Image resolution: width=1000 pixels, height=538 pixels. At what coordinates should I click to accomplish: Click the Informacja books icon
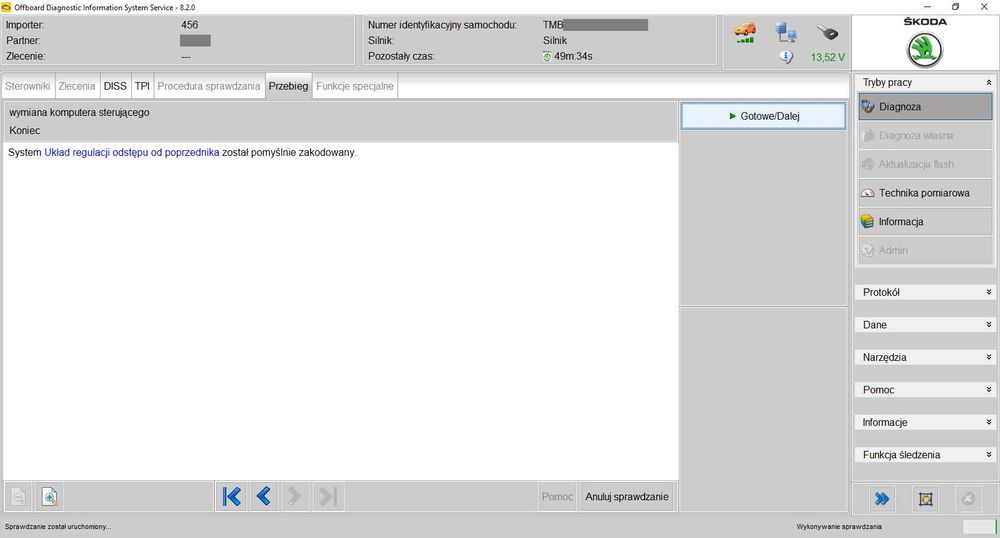click(867, 221)
